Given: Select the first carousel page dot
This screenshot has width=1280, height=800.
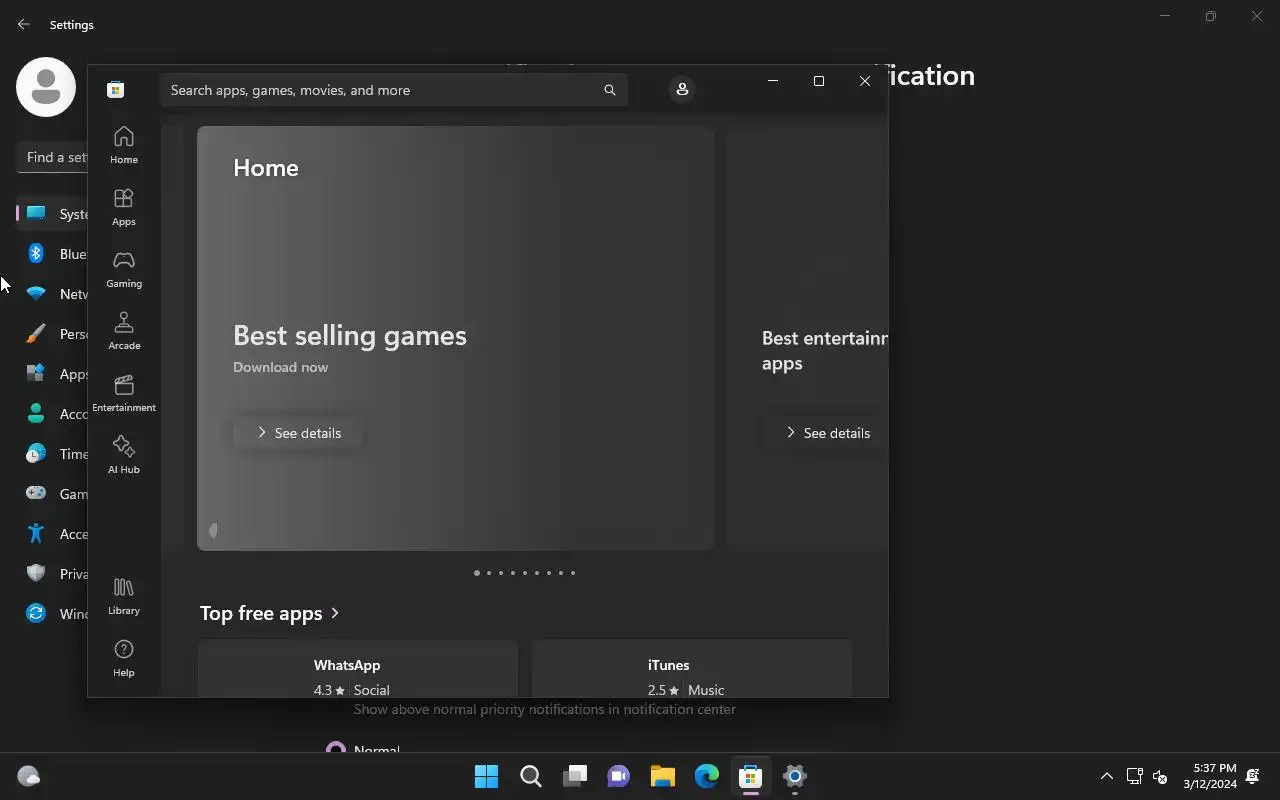Looking at the screenshot, I should click(x=477, y=573).
